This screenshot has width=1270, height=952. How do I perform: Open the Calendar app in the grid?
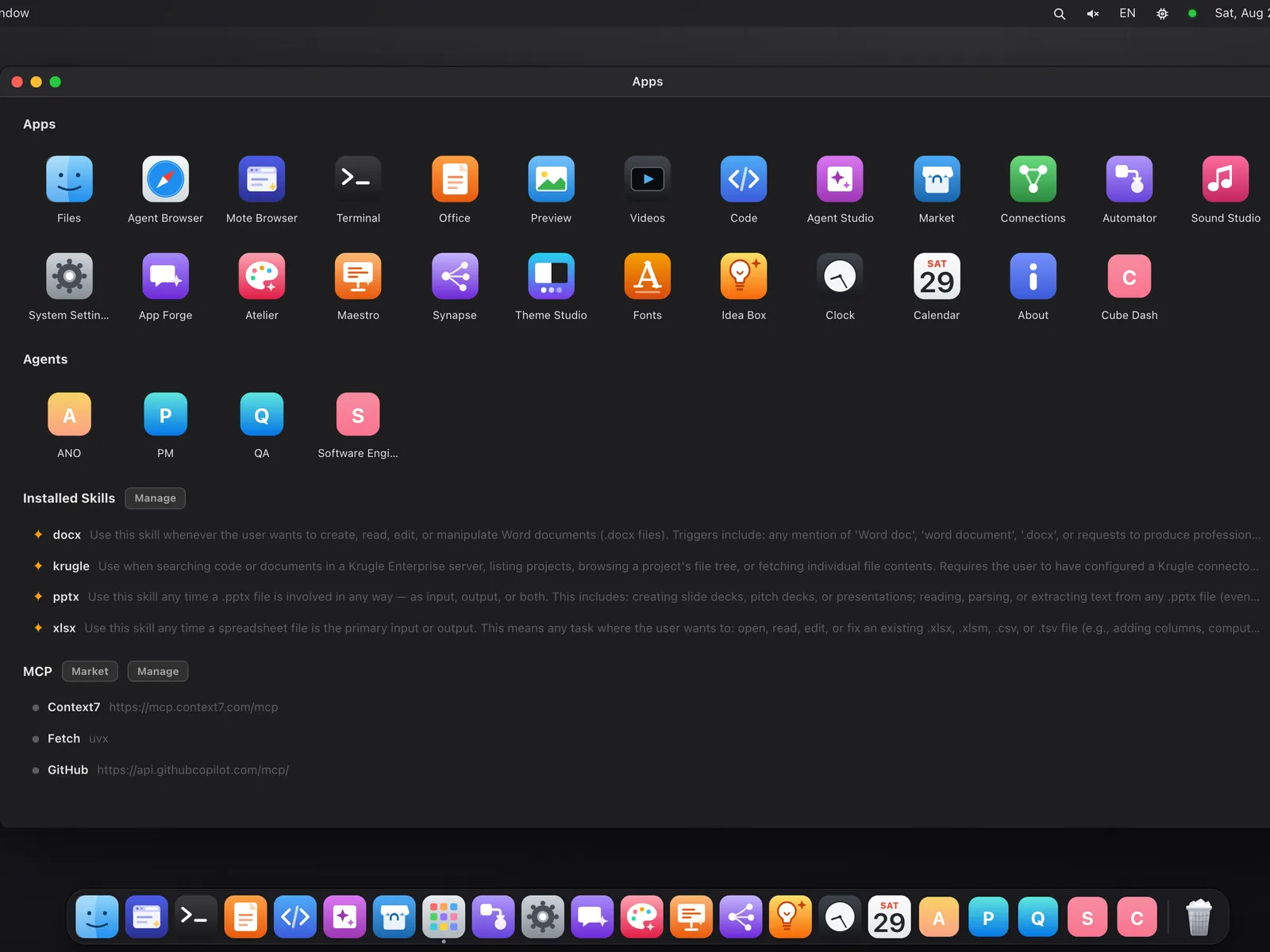(937, 276)
